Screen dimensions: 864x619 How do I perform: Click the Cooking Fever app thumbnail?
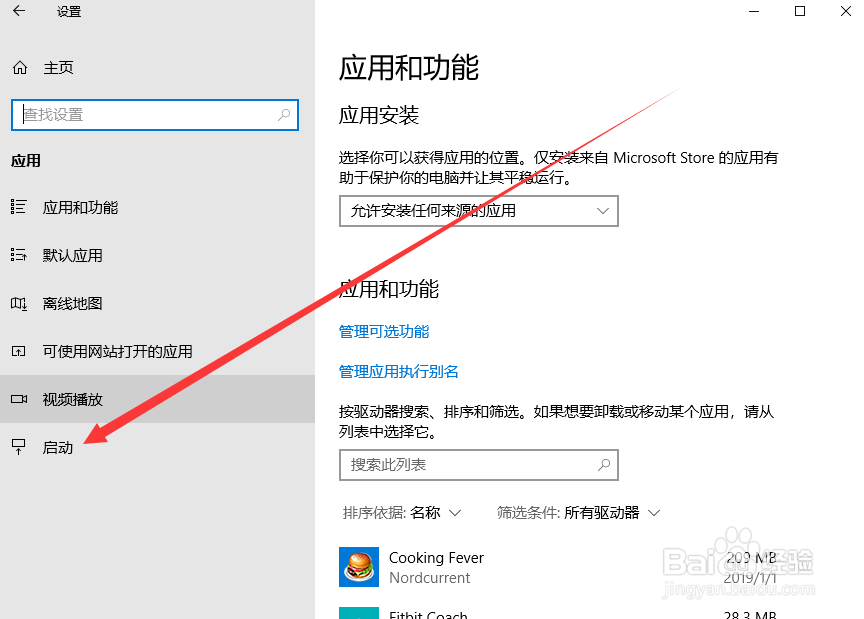coord(359,567)
